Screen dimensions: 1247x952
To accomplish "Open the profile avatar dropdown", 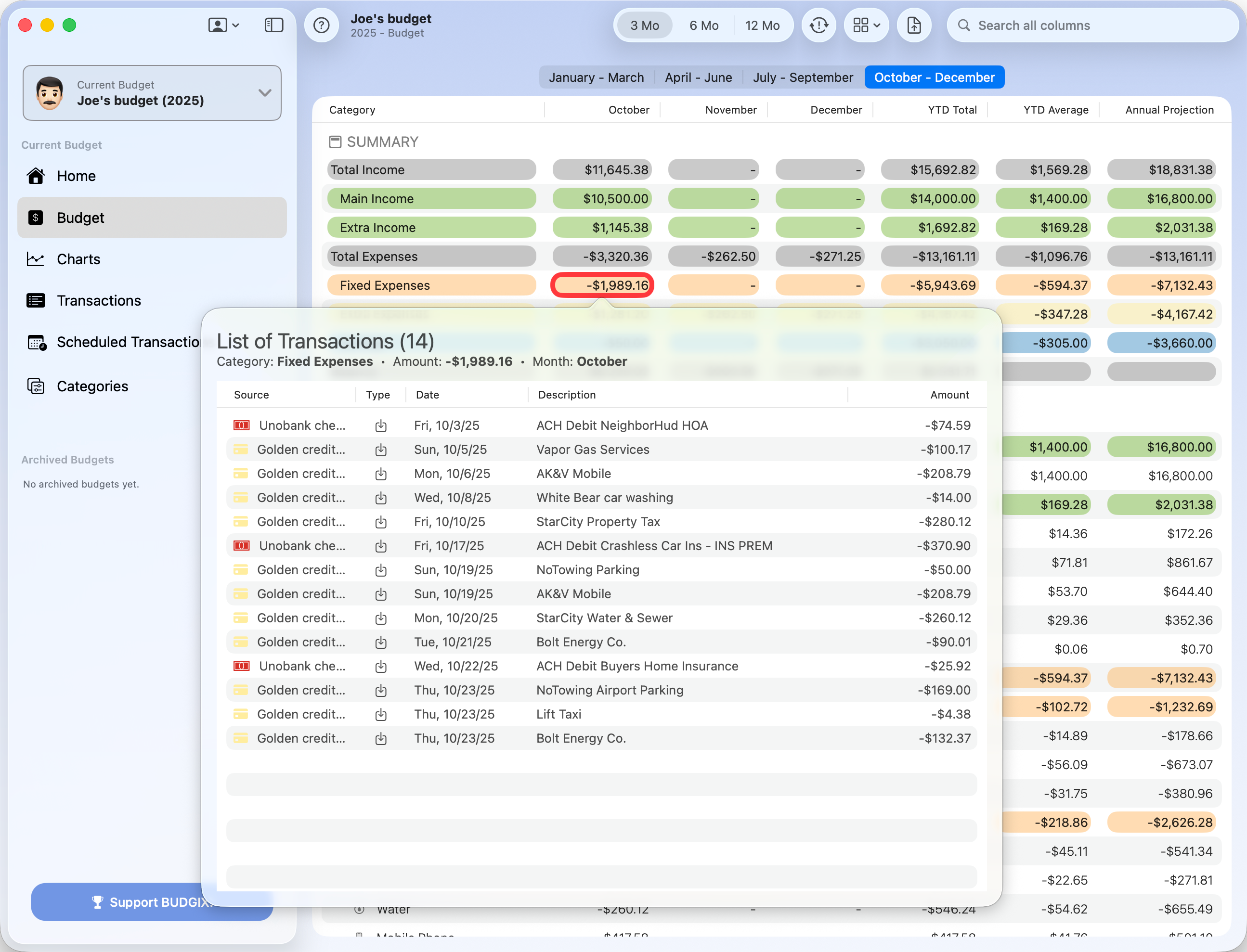I will (x=223, y=25).
